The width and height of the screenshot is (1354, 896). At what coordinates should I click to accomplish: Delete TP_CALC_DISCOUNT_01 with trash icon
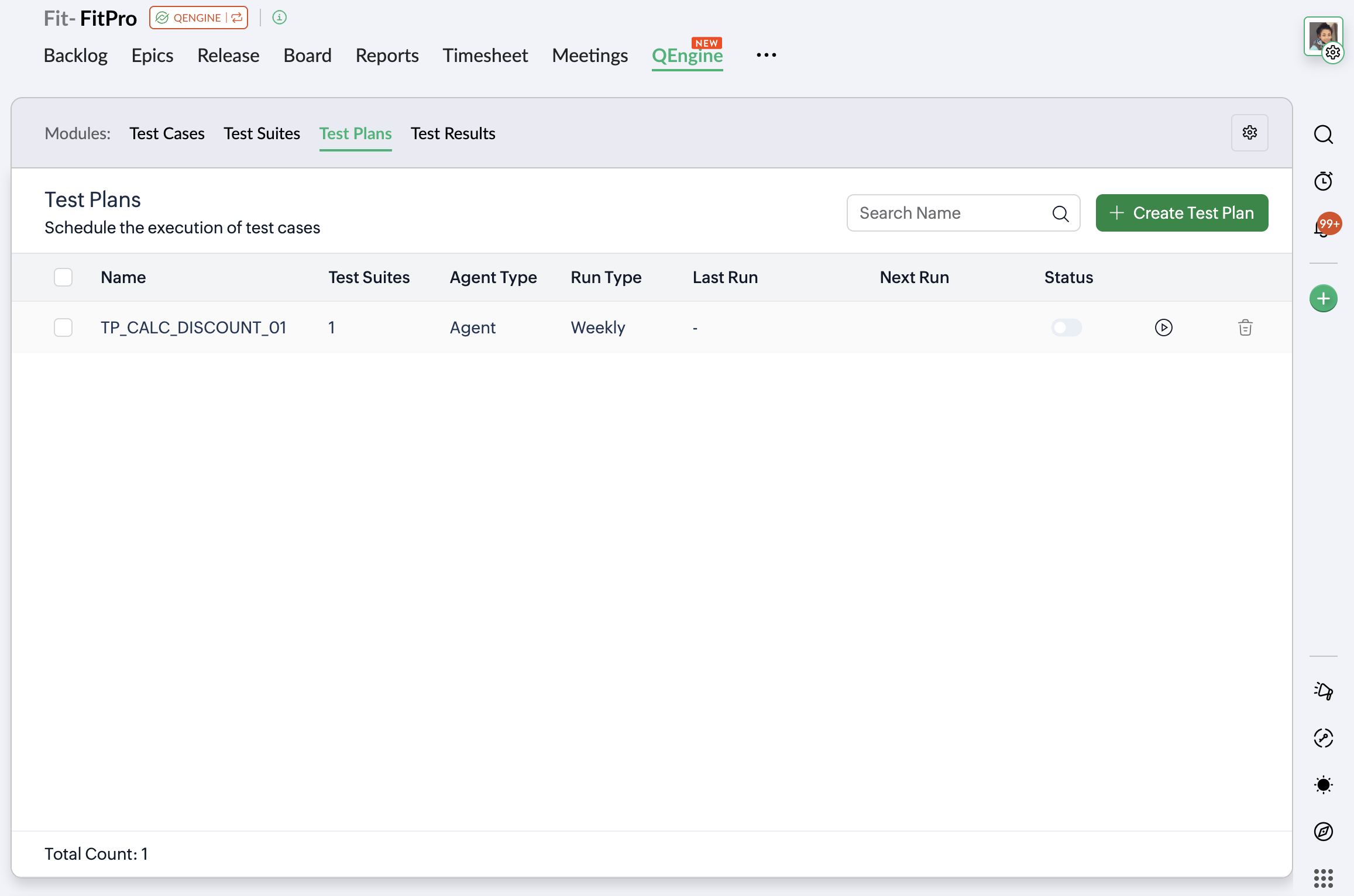coord(1245,328)
